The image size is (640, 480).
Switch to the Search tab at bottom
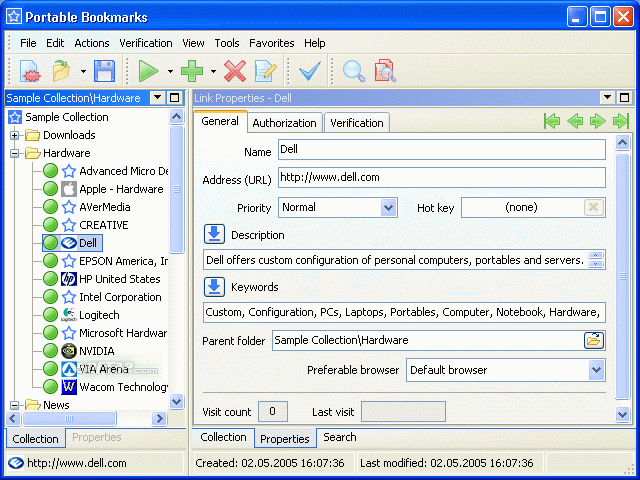point(340,437)
